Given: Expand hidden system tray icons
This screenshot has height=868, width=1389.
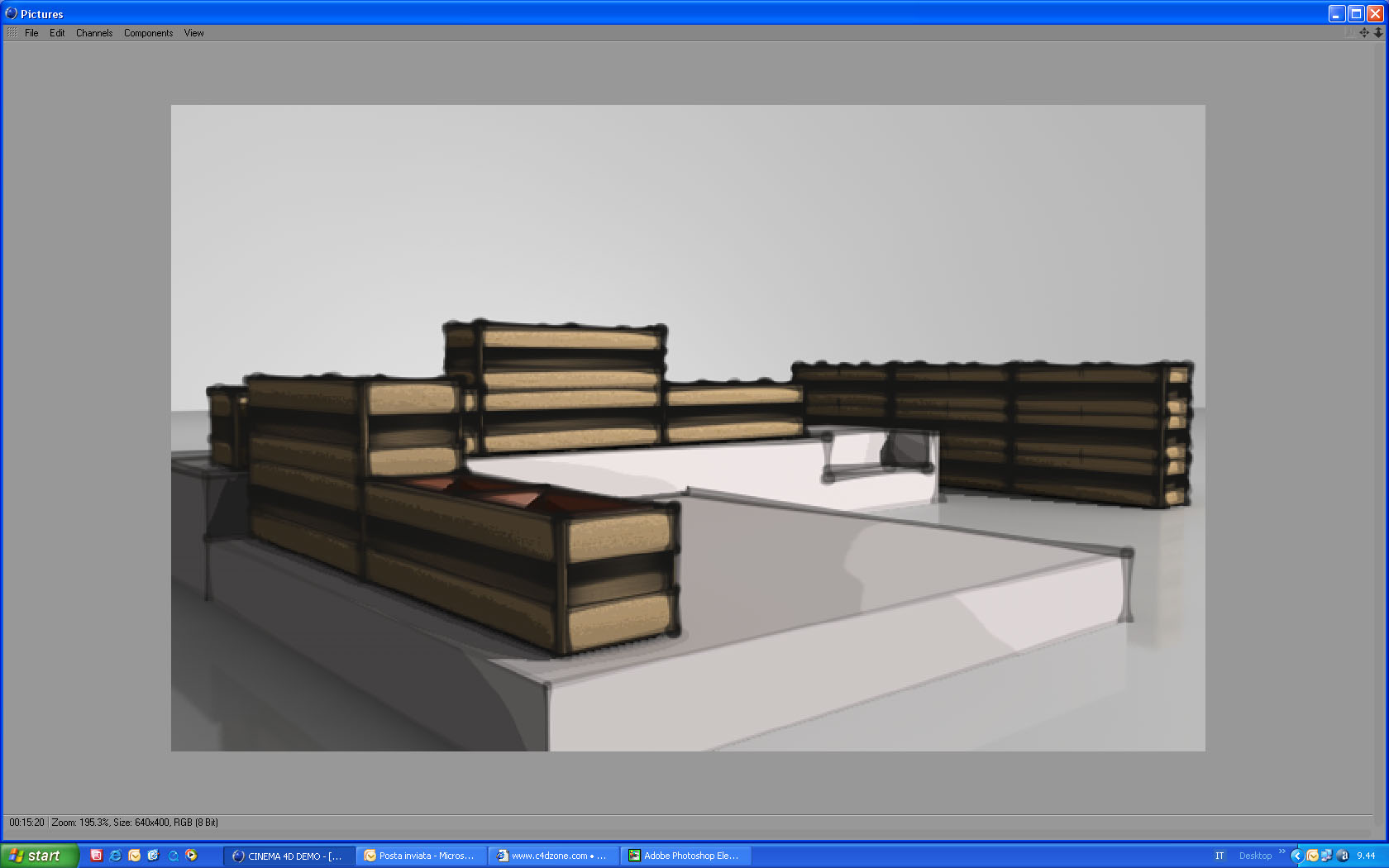Looking at the screenshot, I should [x=1296, y=856].
